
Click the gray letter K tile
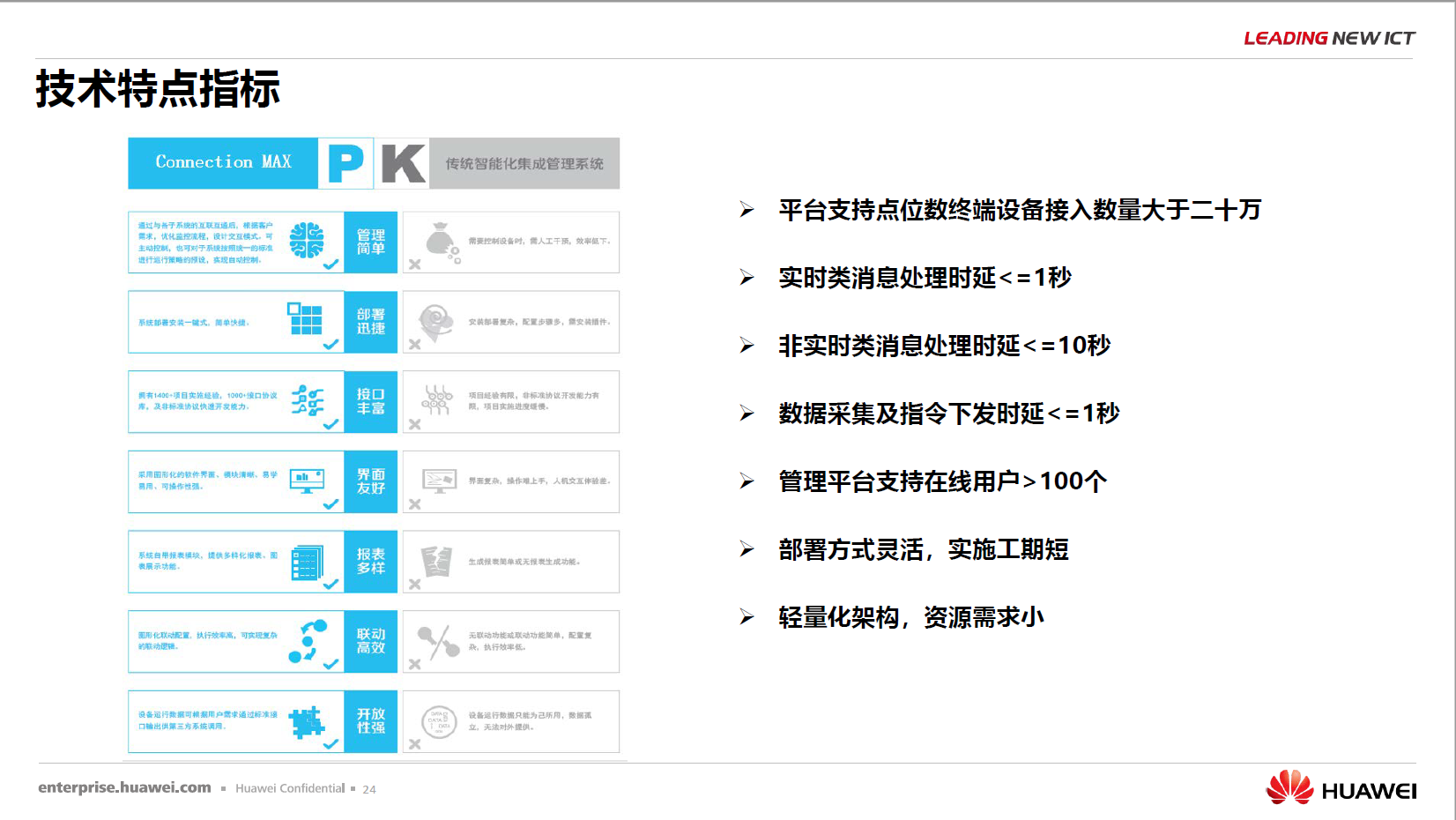click(403, 163)
